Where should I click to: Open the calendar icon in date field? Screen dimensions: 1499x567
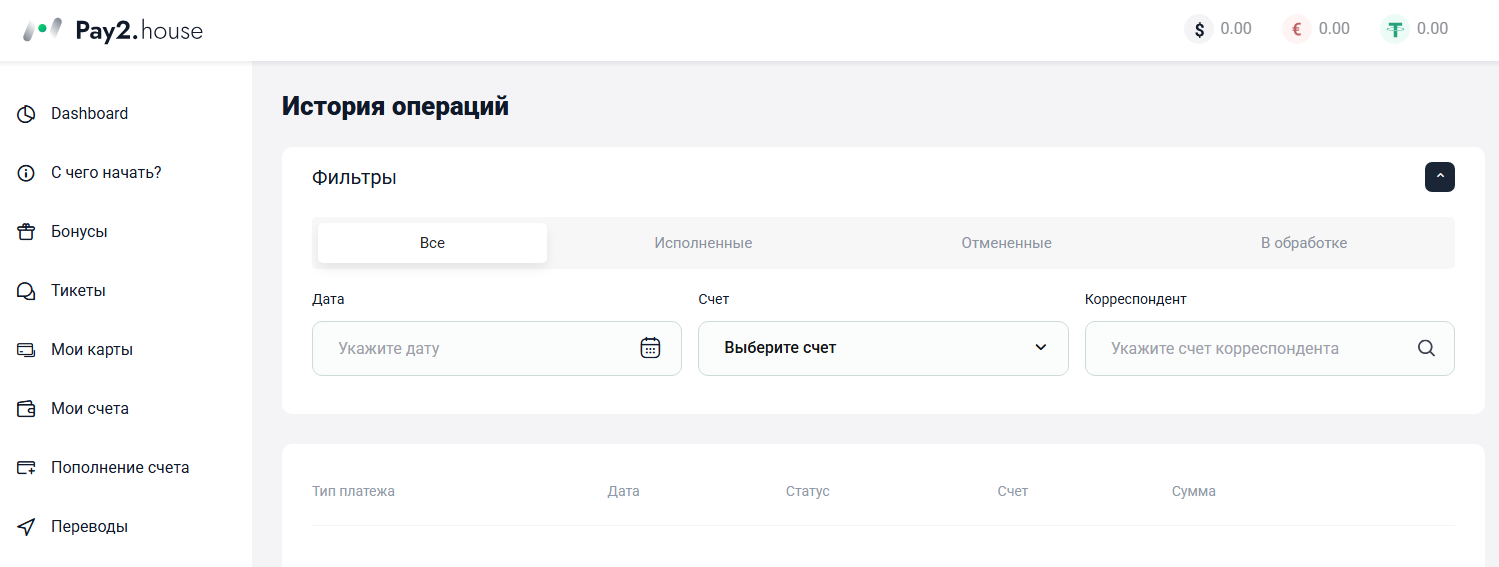tap(650, 348)
